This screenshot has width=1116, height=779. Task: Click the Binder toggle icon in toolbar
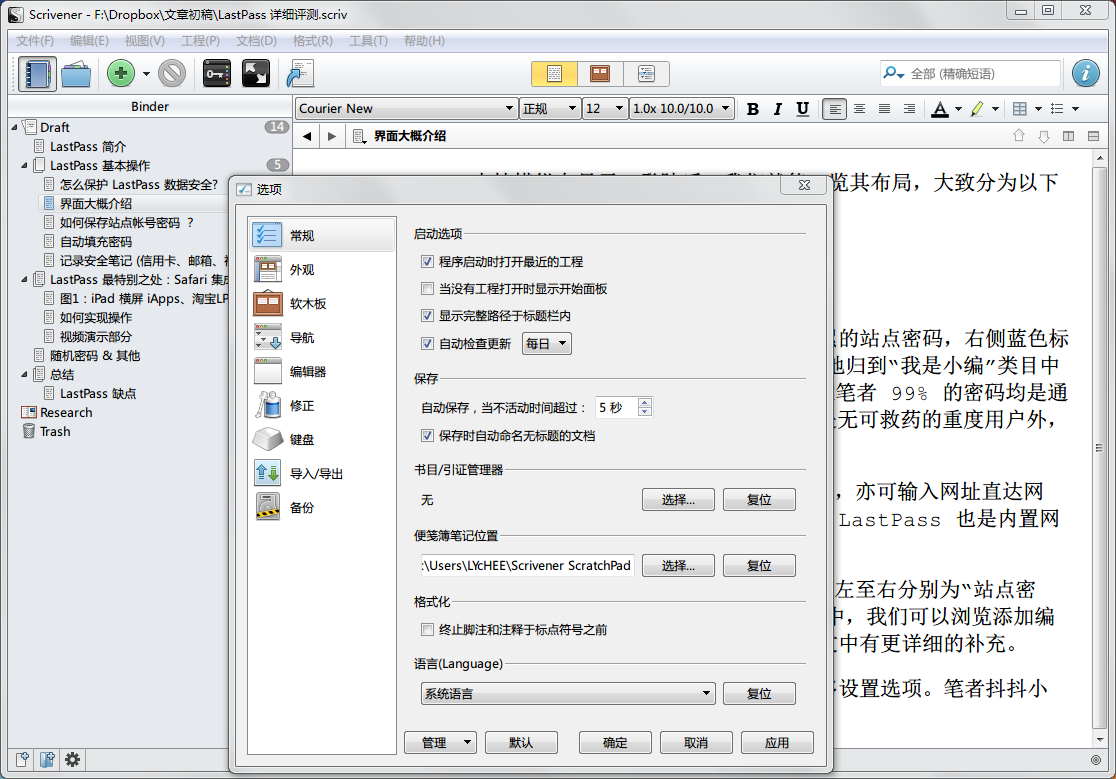[x=37, y=74]
